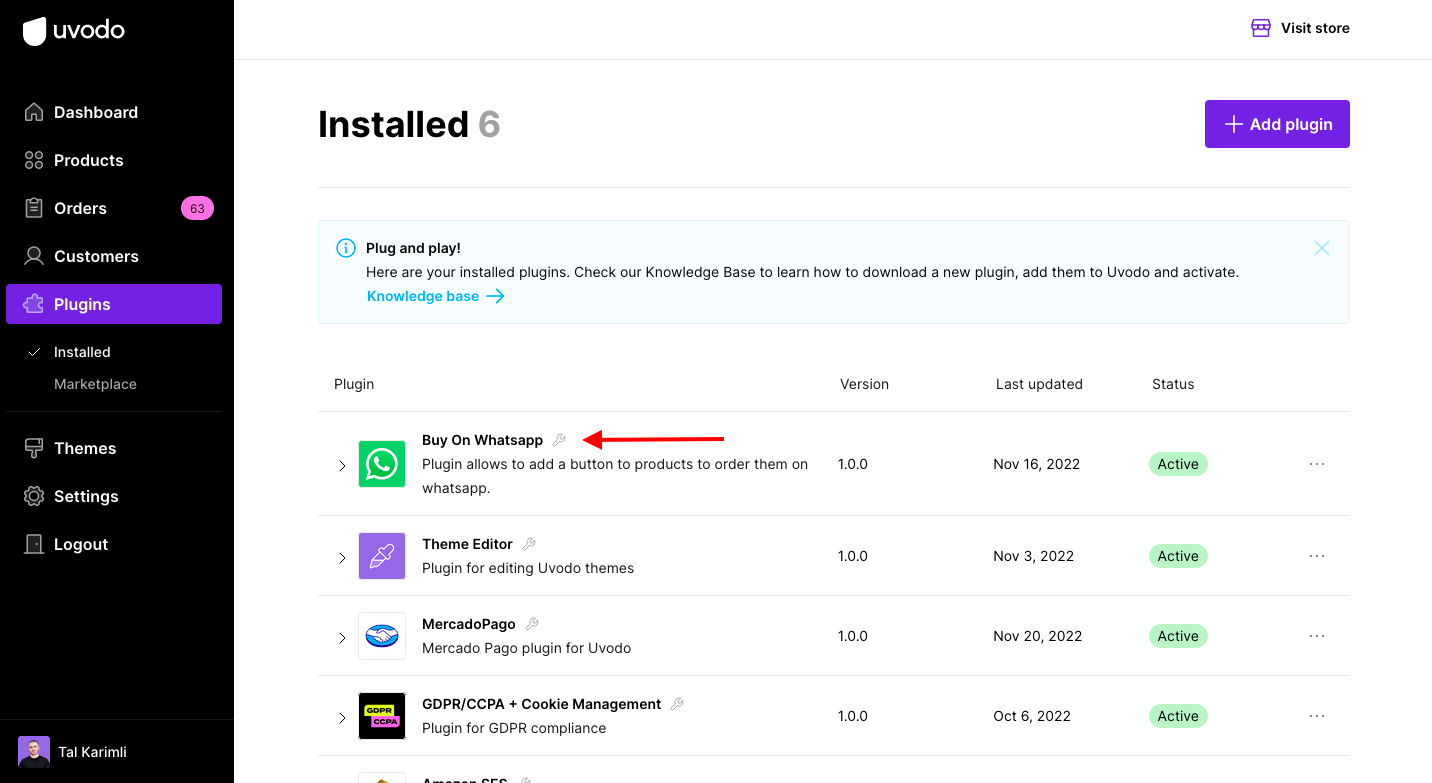Click the Nov 16, 2022 date cell
1432x783 pixels.
(1036, 464)
